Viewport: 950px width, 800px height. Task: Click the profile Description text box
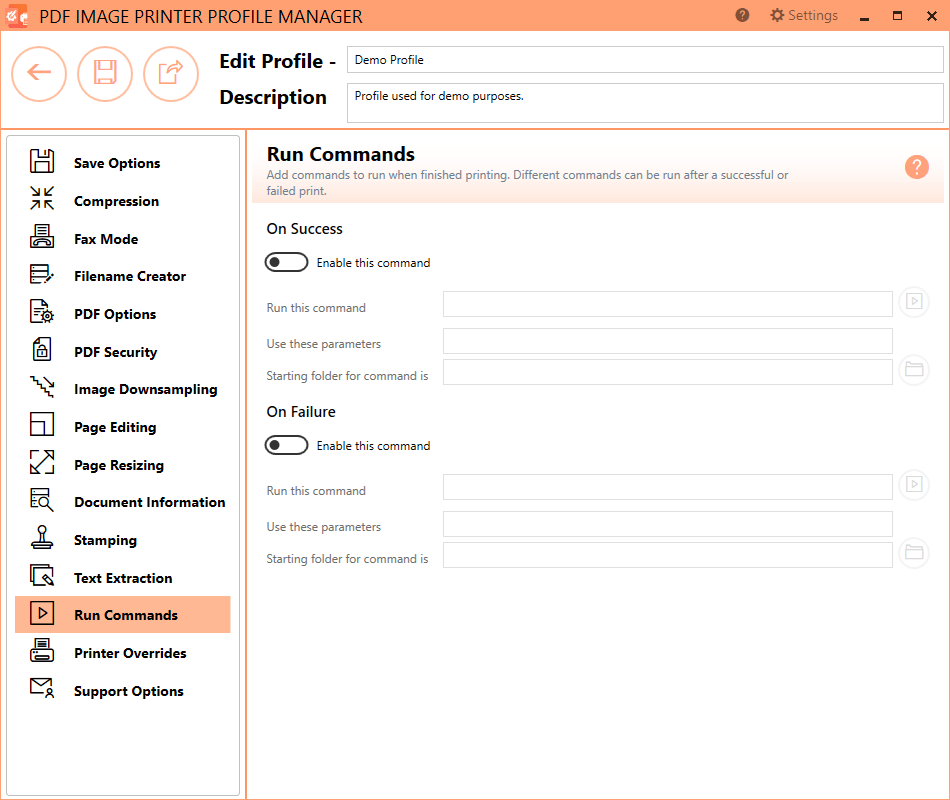pos(644,102)
